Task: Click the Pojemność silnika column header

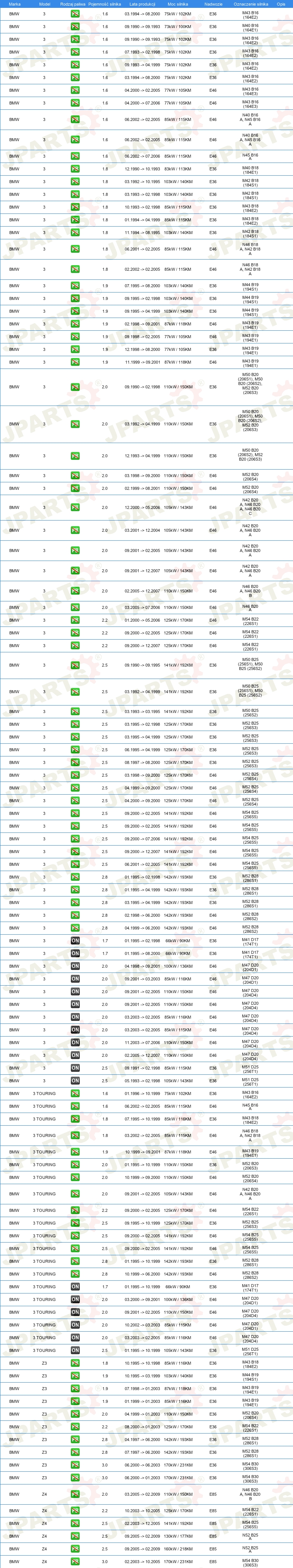Action: 105,4
